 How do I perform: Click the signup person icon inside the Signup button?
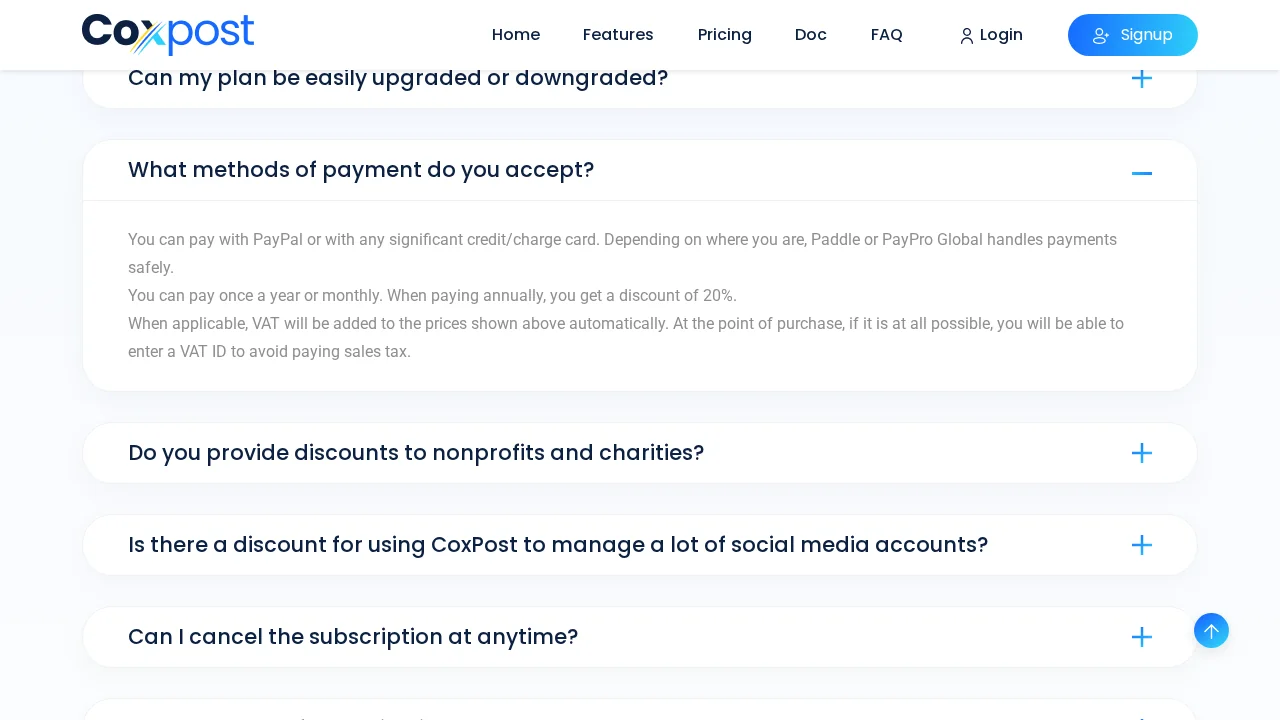pos(1101,36)
